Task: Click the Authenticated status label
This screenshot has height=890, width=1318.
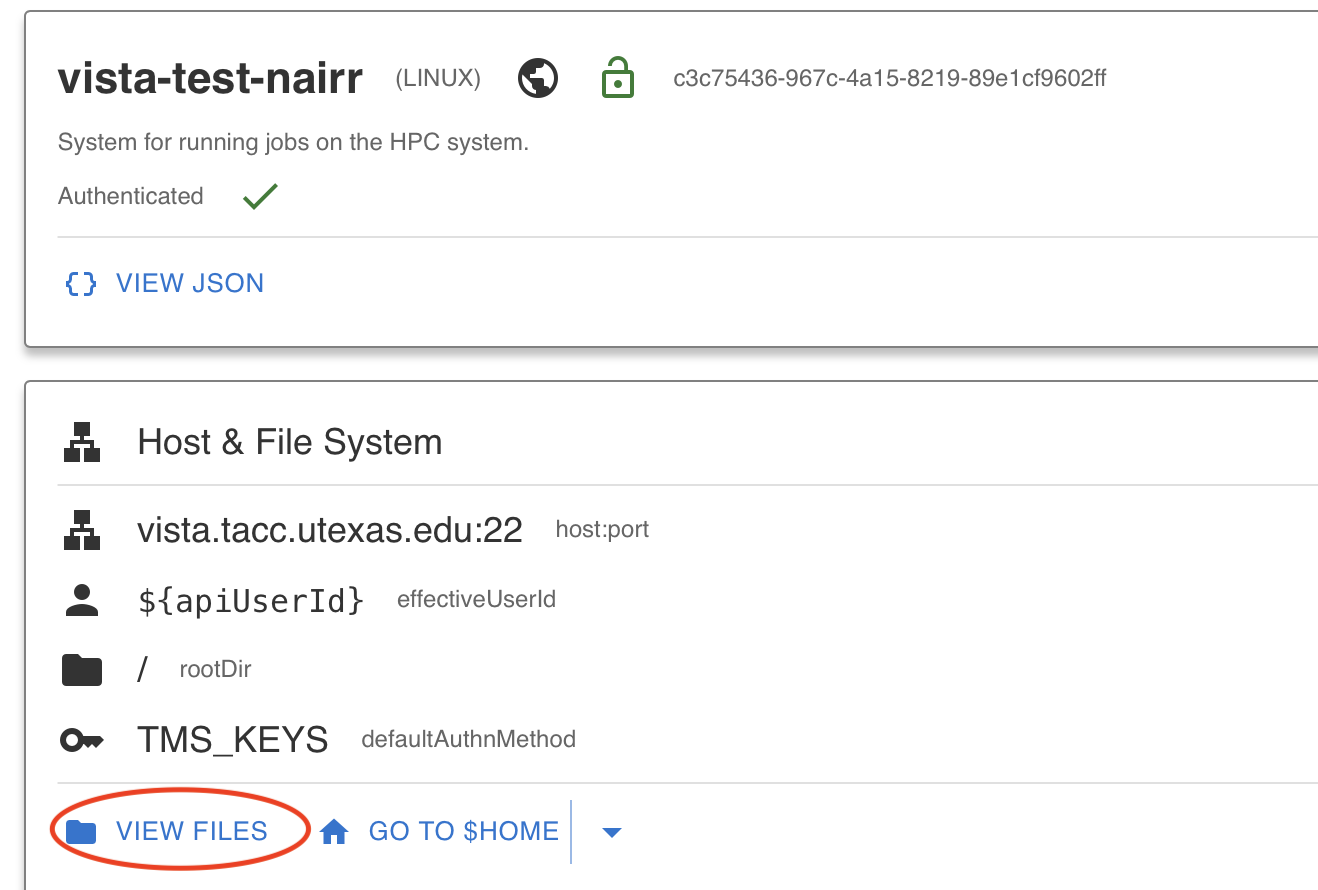Action: pyautogui.click(x=131, y=196)
